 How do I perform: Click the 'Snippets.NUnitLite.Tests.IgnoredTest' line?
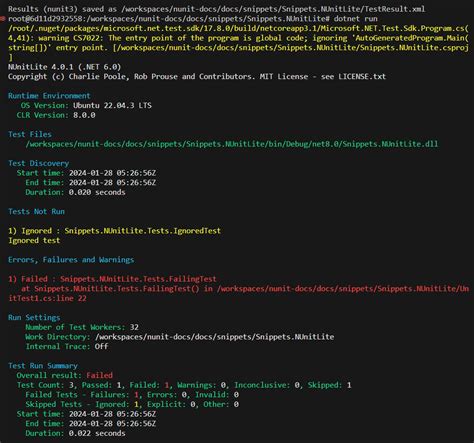pos(114,231)
